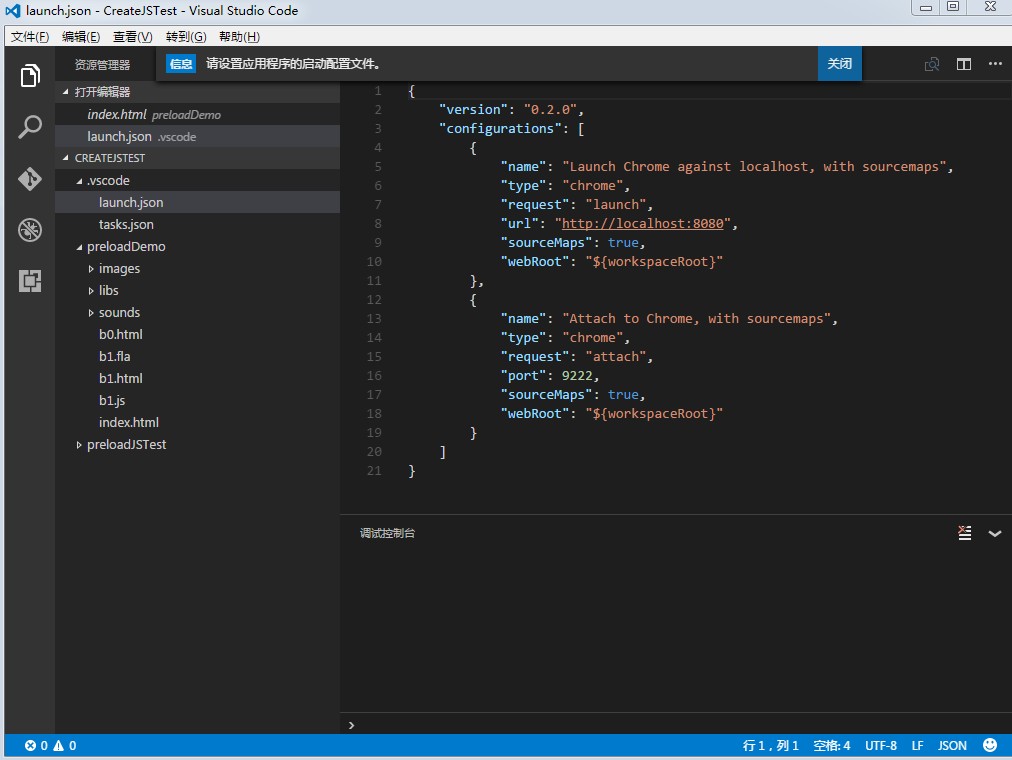Click the "configurations" key on line 3
The image size is (1012, 760).
click(500, 128)
